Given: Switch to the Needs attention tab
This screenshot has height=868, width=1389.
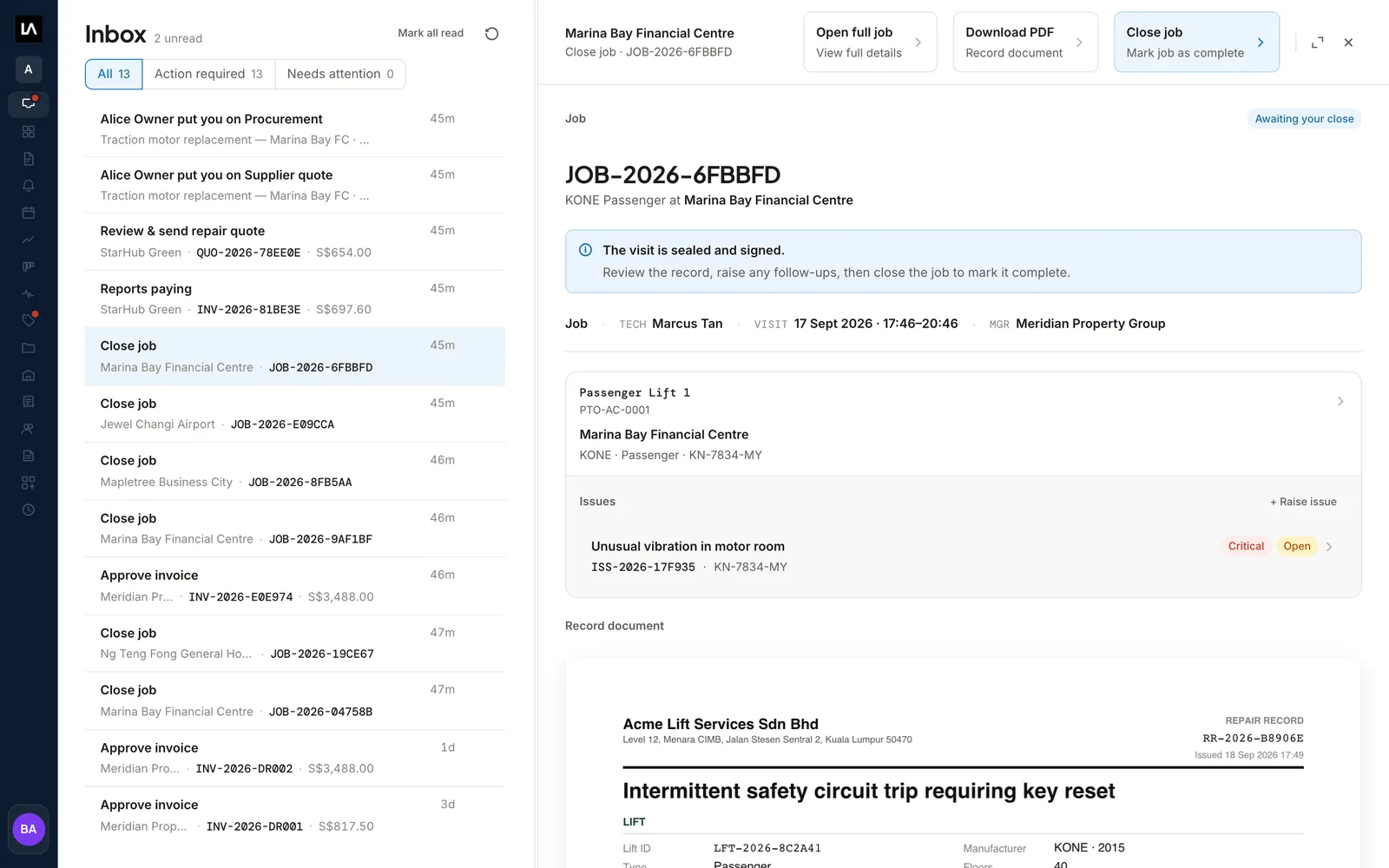Looking at the screenshot, I should pyautogui.click(x=340, y=74).
